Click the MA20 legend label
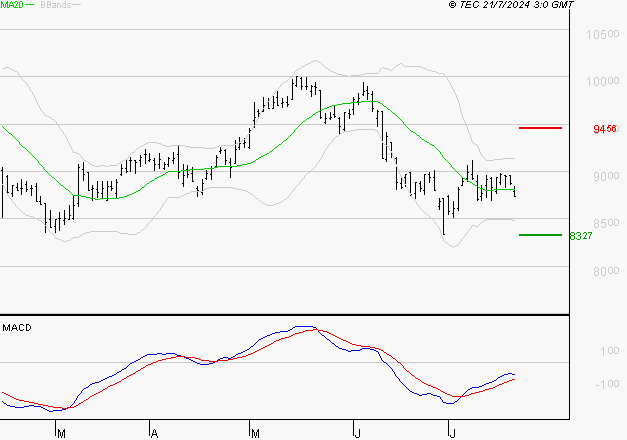 point(12,5)
